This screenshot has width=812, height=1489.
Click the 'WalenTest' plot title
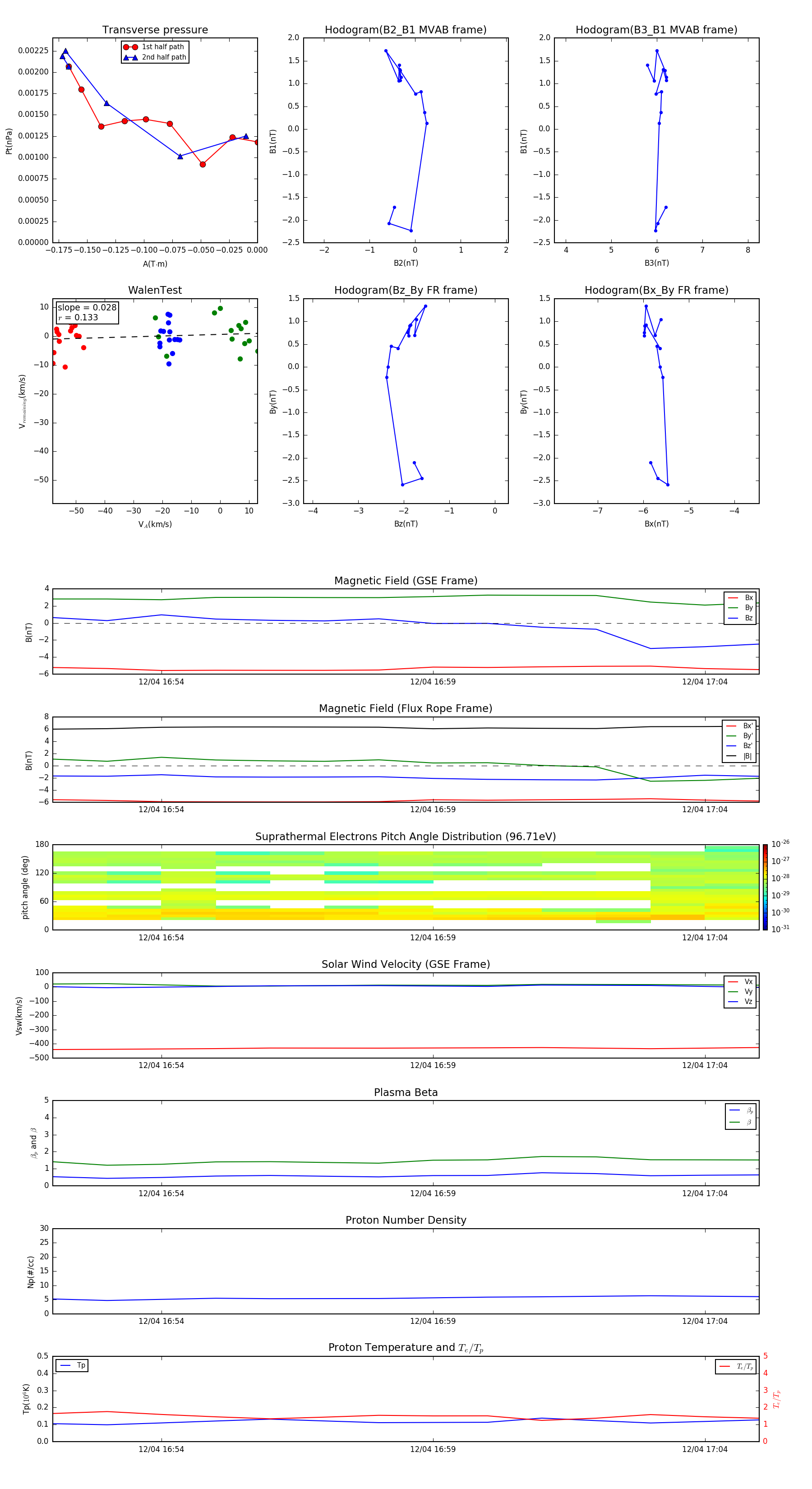pos(155,290)
